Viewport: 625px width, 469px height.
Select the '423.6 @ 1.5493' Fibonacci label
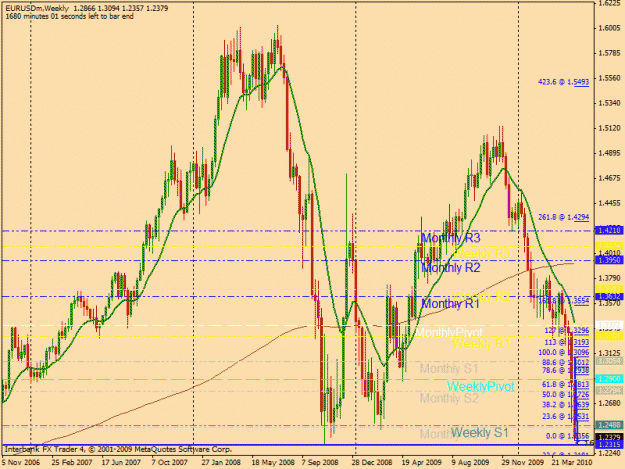point(563,82)
